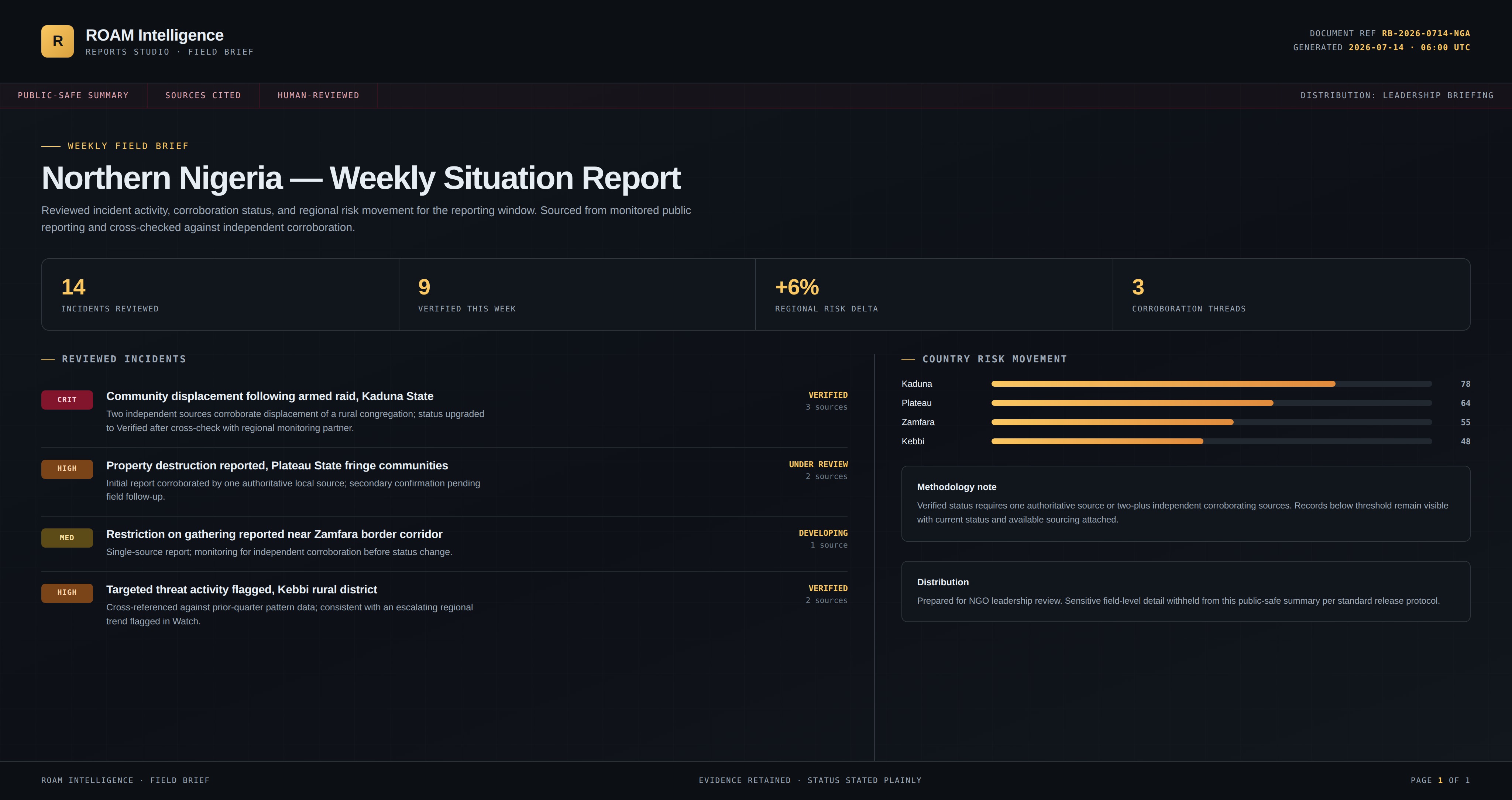Click the Kaduna risk bar
Screen dimensions: 1512x800
[1212, 384]
